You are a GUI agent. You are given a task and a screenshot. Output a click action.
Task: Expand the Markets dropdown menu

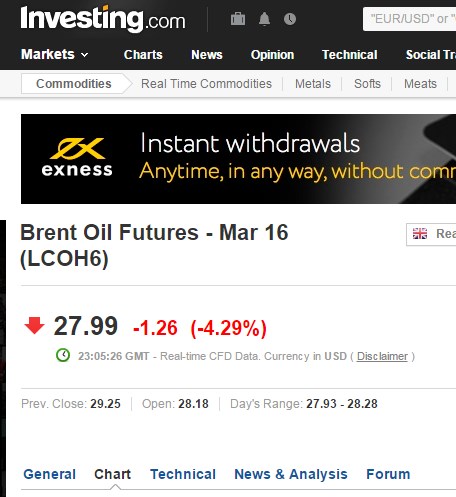pos(55,54)
